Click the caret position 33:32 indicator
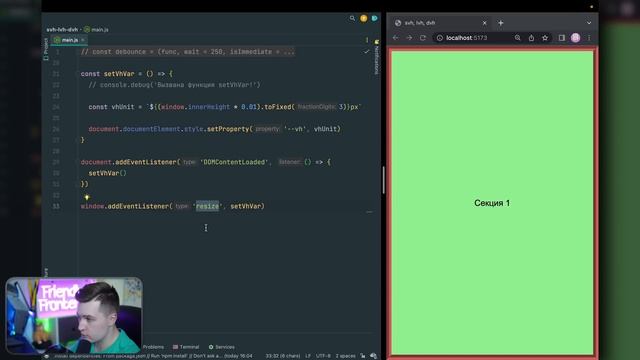Screen dimensions: 640x360 pos(283,356)
